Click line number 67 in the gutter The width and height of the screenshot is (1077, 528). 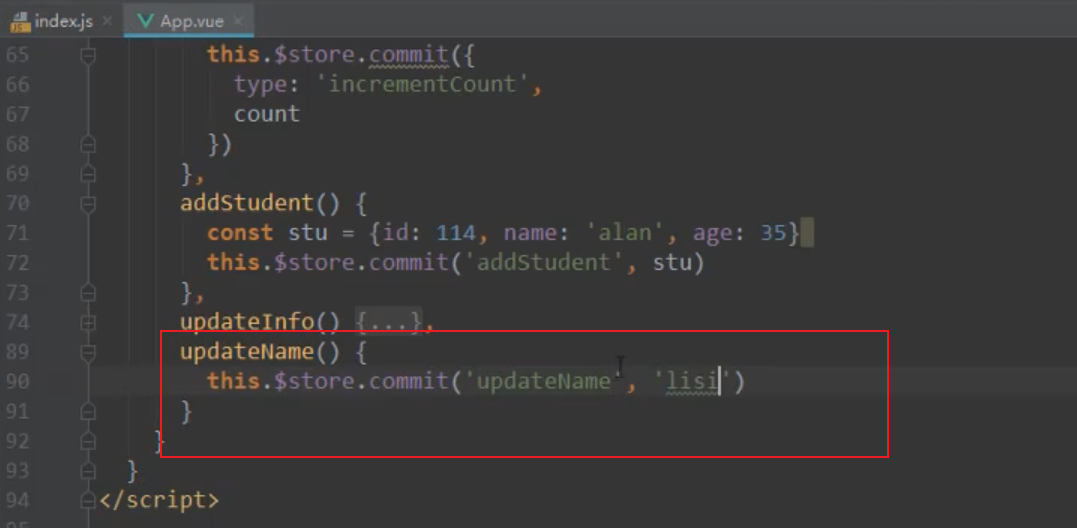click(18, 114)
